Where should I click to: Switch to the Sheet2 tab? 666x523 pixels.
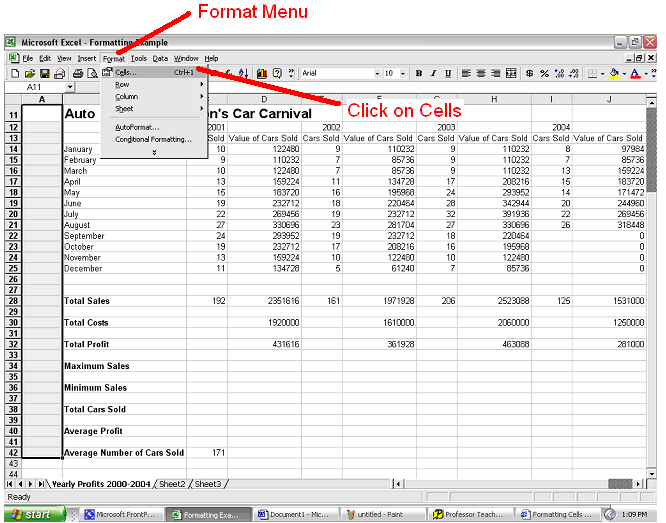(x=172, y=484)
